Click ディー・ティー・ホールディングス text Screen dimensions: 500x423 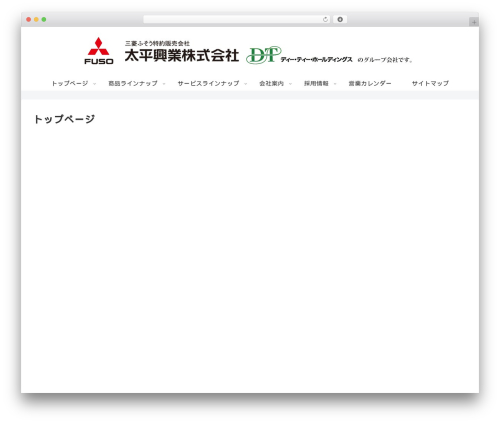point(316,59)
